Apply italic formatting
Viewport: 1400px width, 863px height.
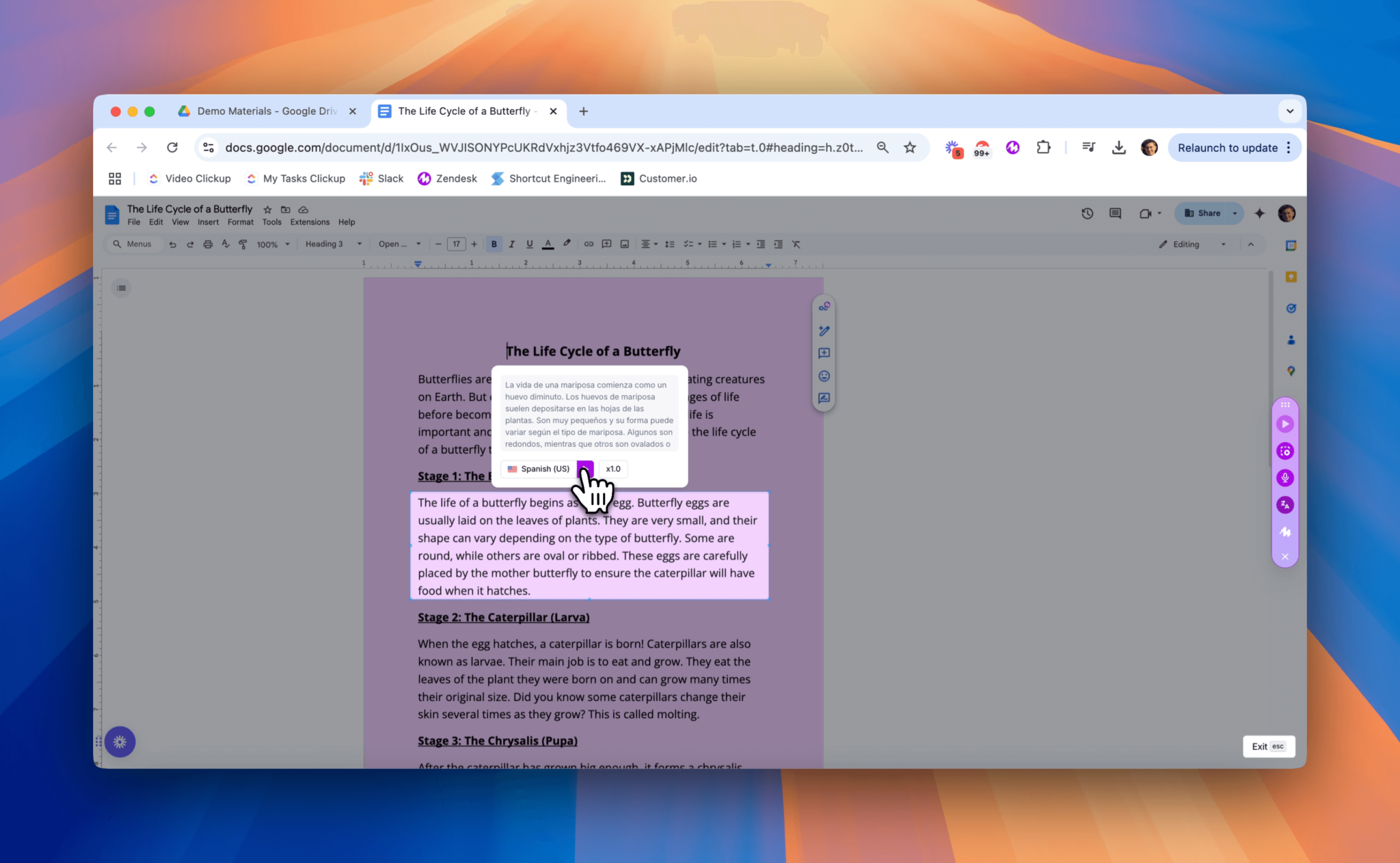tap(511, 244)
